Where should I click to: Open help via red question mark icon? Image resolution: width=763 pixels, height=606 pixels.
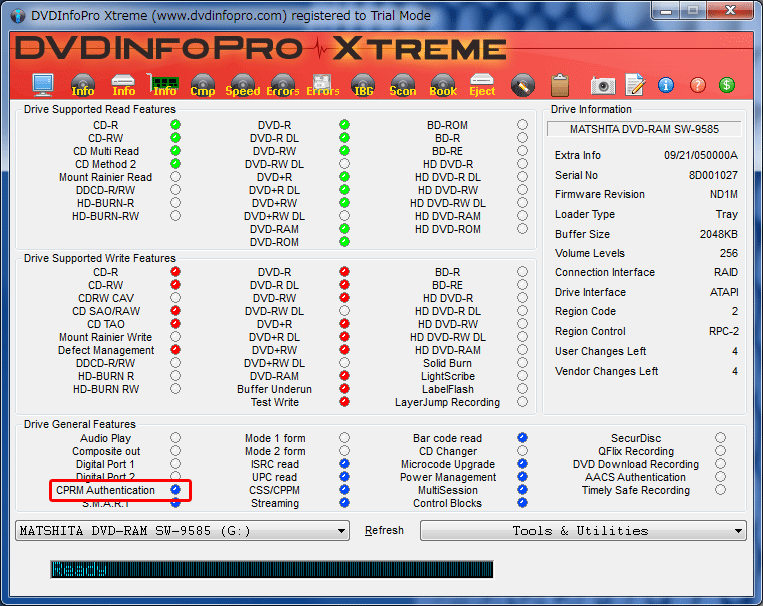tap(697, 85)
